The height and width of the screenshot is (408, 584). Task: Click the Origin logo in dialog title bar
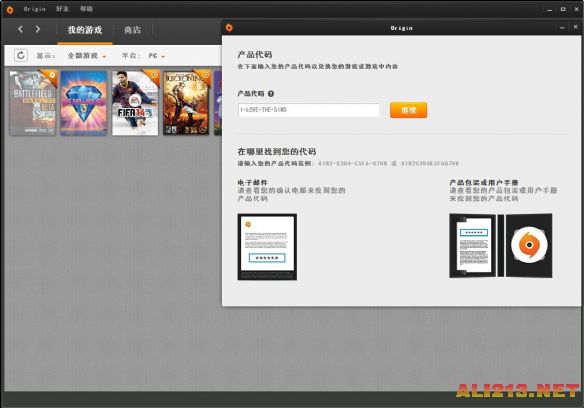229,28
